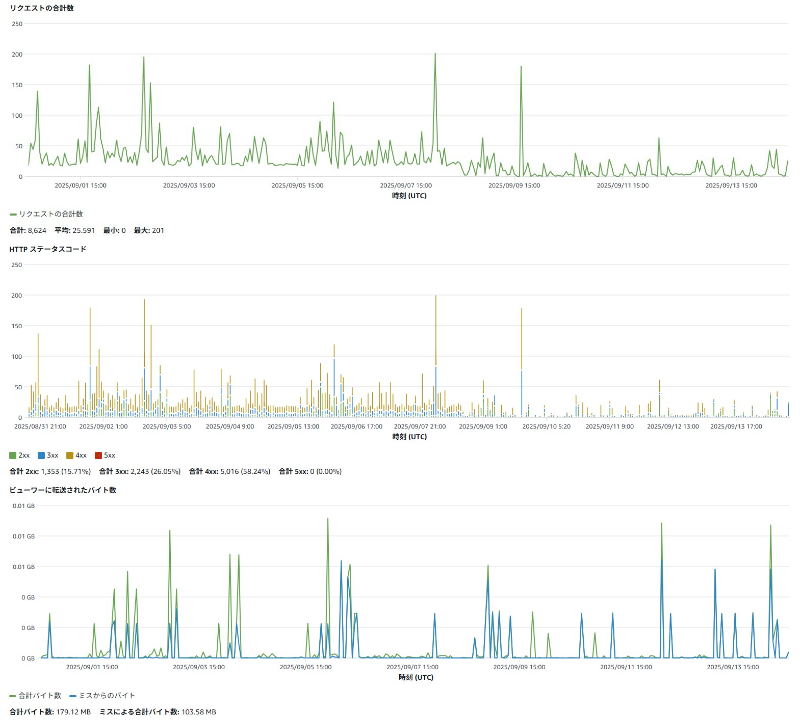Toggle the ミスからのバイト legend series
The width and height of the screenshot is (800, 720).
tap(103, 696)
